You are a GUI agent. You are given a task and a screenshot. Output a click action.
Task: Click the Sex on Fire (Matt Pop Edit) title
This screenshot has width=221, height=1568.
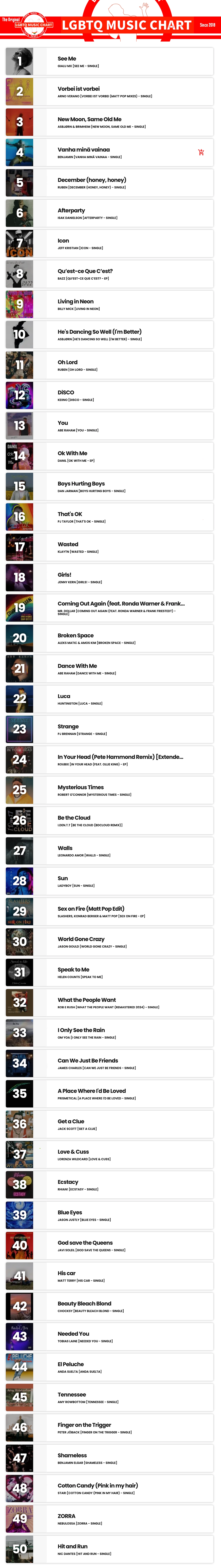91,909
